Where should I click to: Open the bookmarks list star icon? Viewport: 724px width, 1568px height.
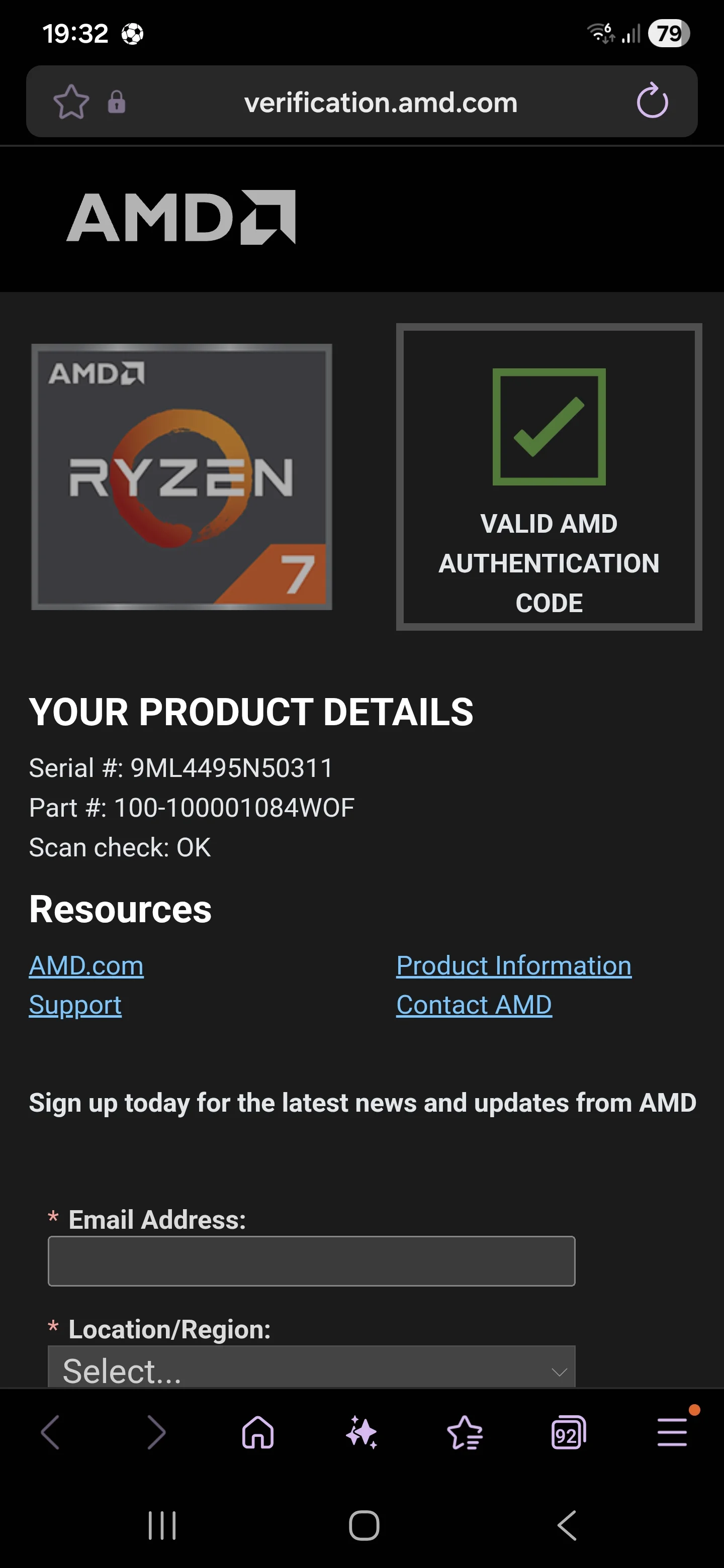[x=465, y=1432]
